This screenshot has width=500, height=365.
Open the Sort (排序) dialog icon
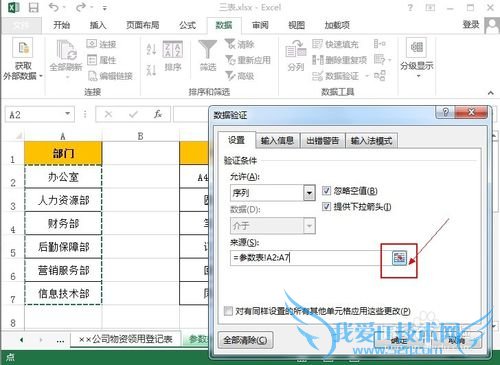pos(172,50)
